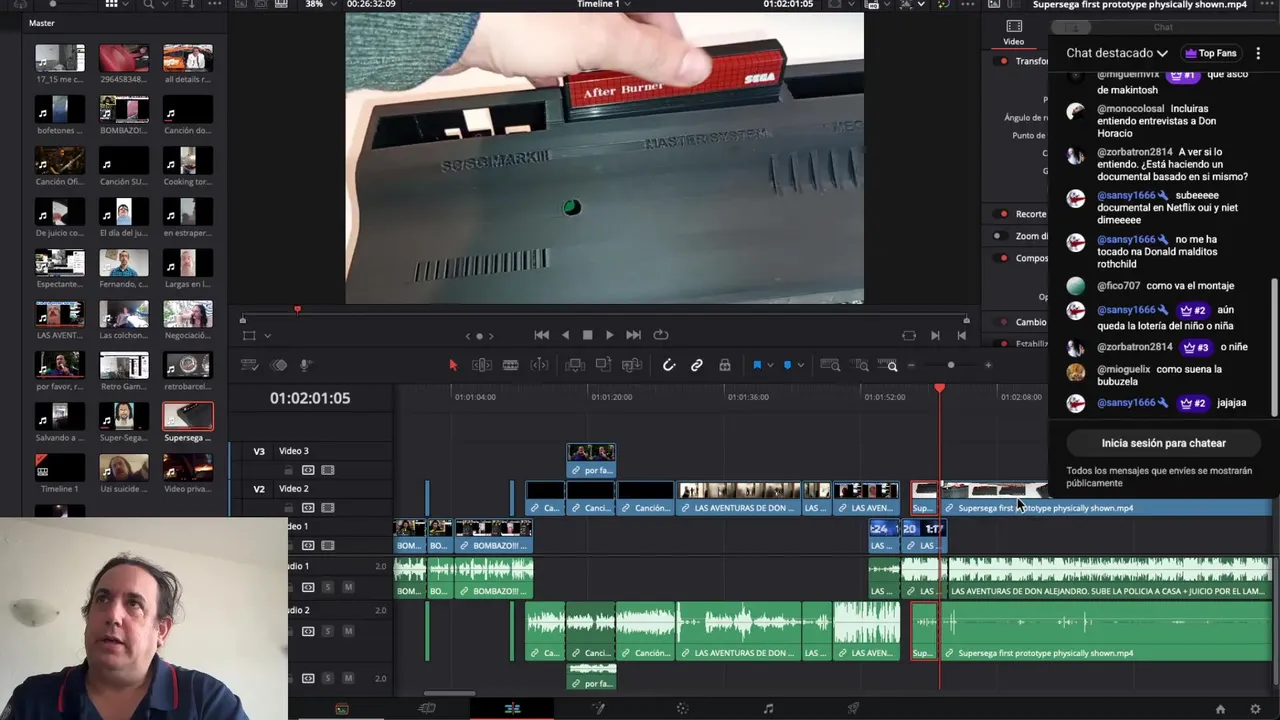Disable Video 3 track clip visibility
Viewport: 1280px width, 720px height.
click(328, 470)
